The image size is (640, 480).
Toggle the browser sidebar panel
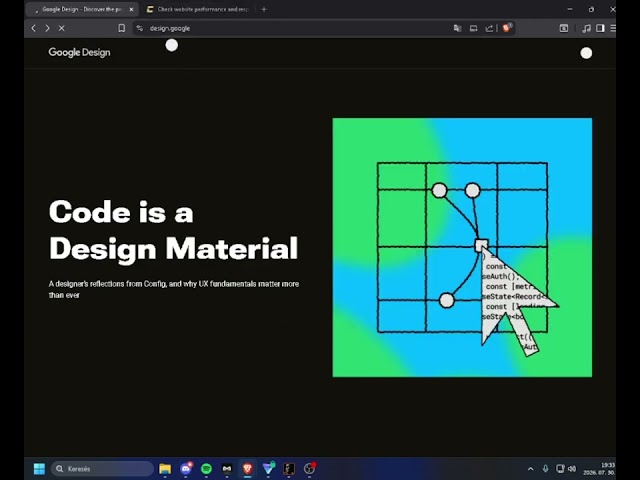pos(600,28)
